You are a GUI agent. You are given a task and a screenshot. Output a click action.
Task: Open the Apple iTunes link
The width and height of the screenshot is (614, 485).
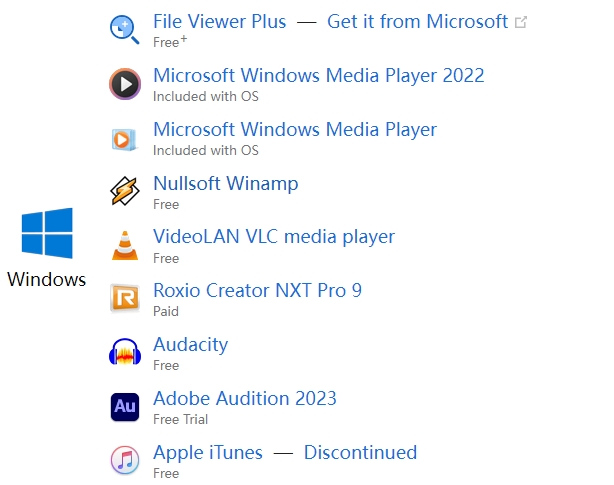coord(208,453)
